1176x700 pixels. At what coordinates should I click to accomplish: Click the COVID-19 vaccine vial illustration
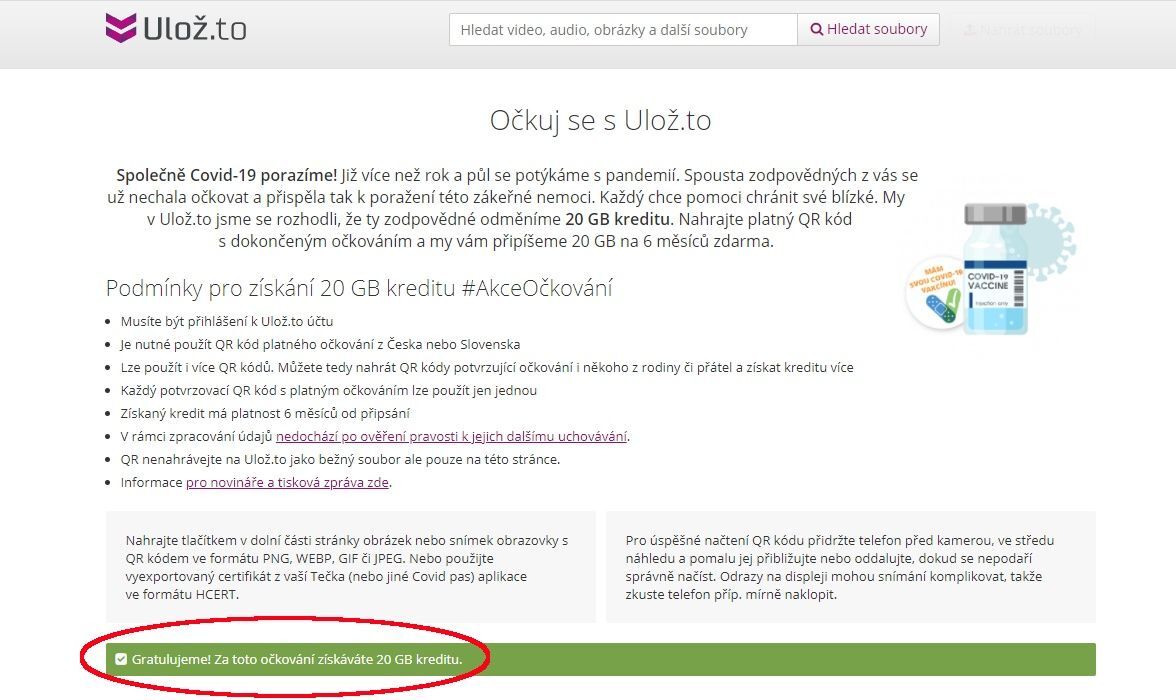(x=995, y=270)
